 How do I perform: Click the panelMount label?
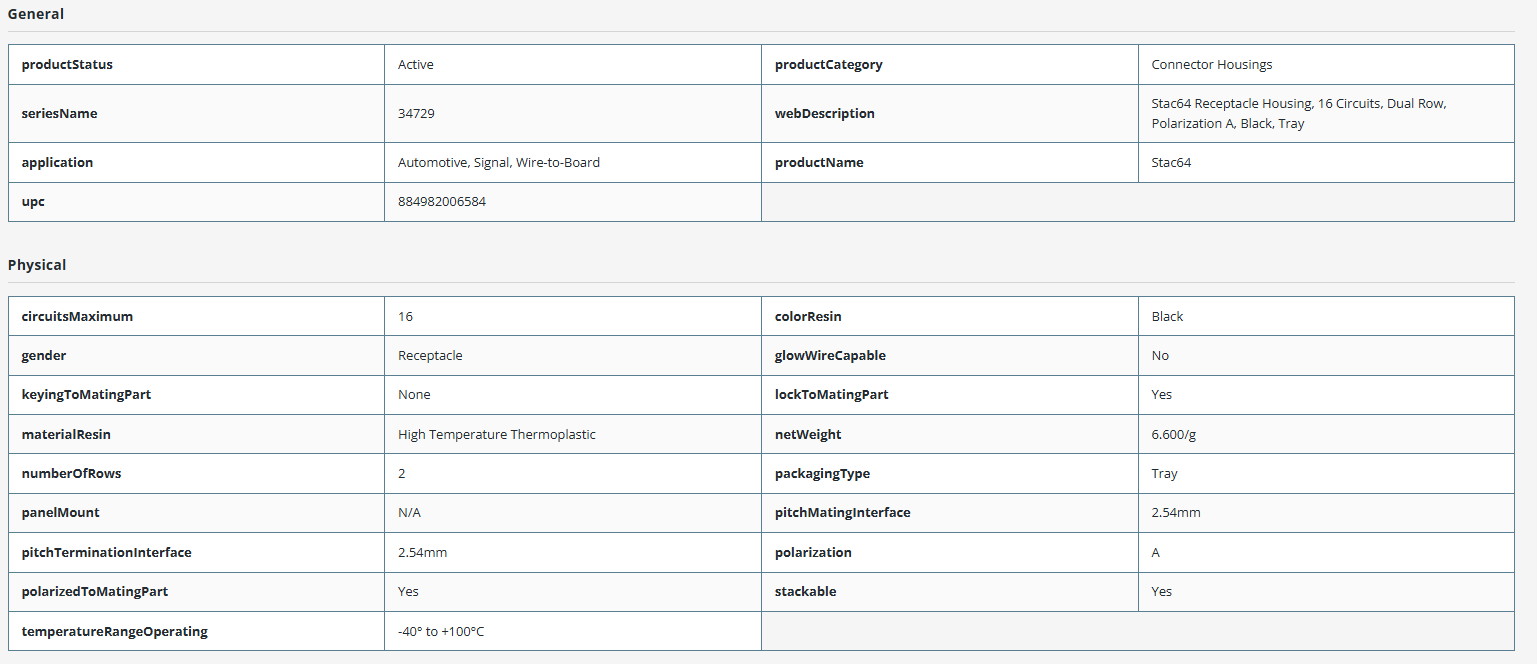61,512
